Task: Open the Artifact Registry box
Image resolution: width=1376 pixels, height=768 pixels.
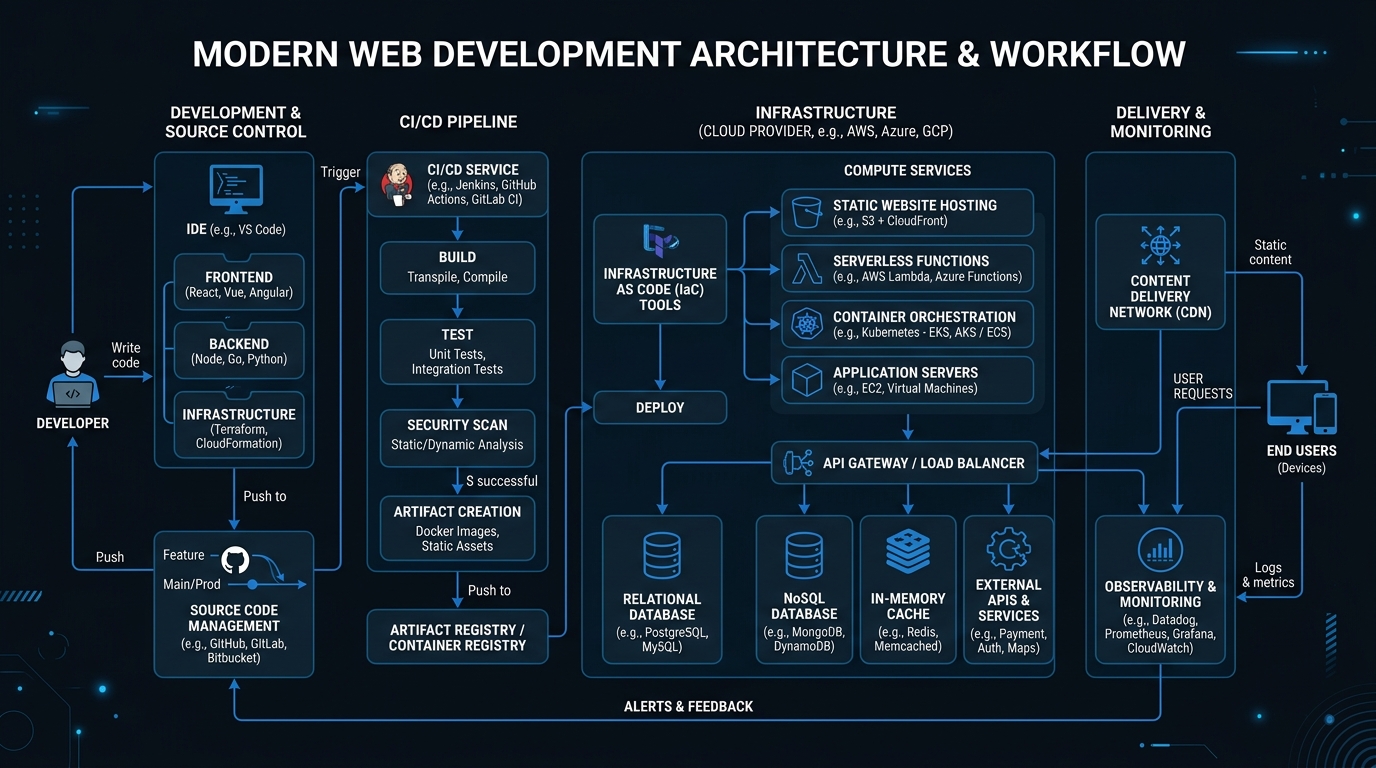Action: coord(457,637)
